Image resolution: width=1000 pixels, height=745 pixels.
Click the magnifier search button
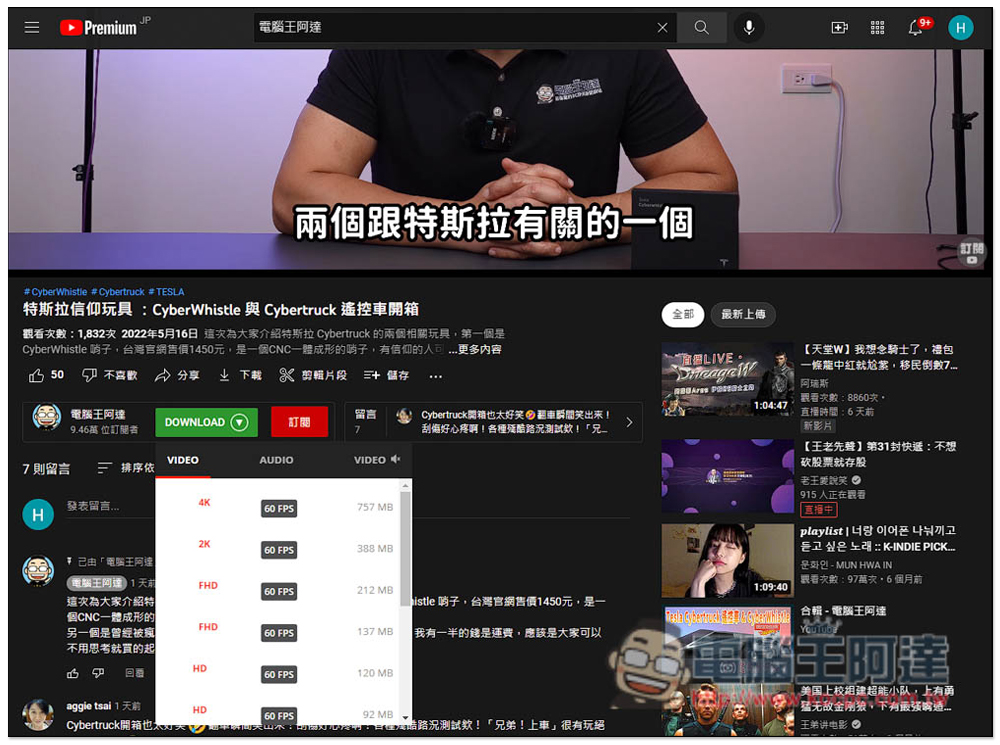(x=702, y=27)
